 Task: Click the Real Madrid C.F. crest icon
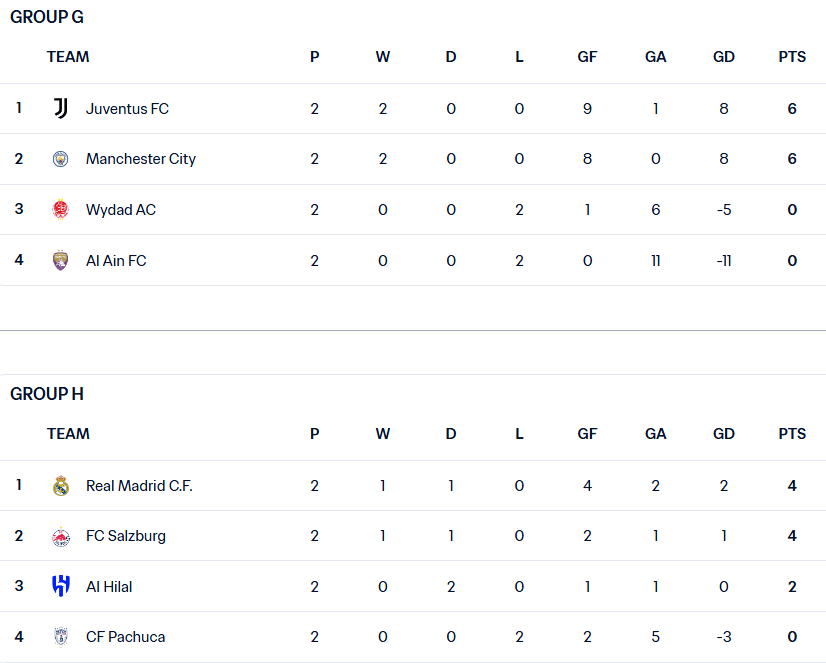point(61,486)
